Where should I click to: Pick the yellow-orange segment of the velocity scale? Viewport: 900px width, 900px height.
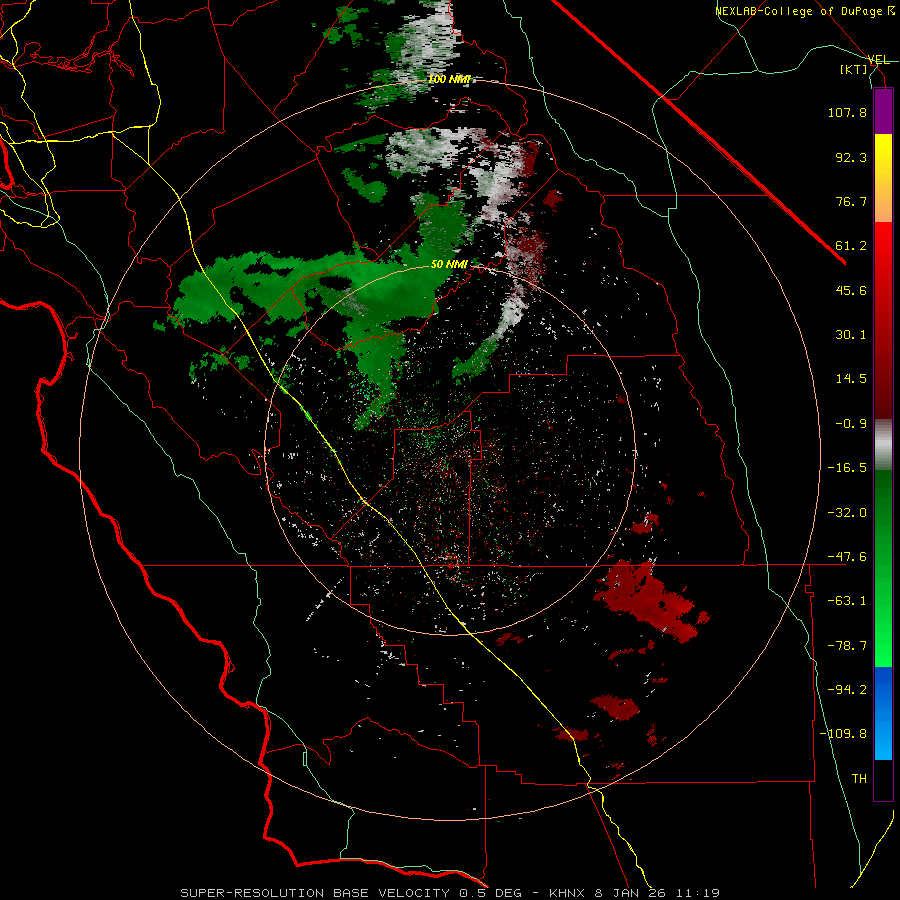coord(883,178)
